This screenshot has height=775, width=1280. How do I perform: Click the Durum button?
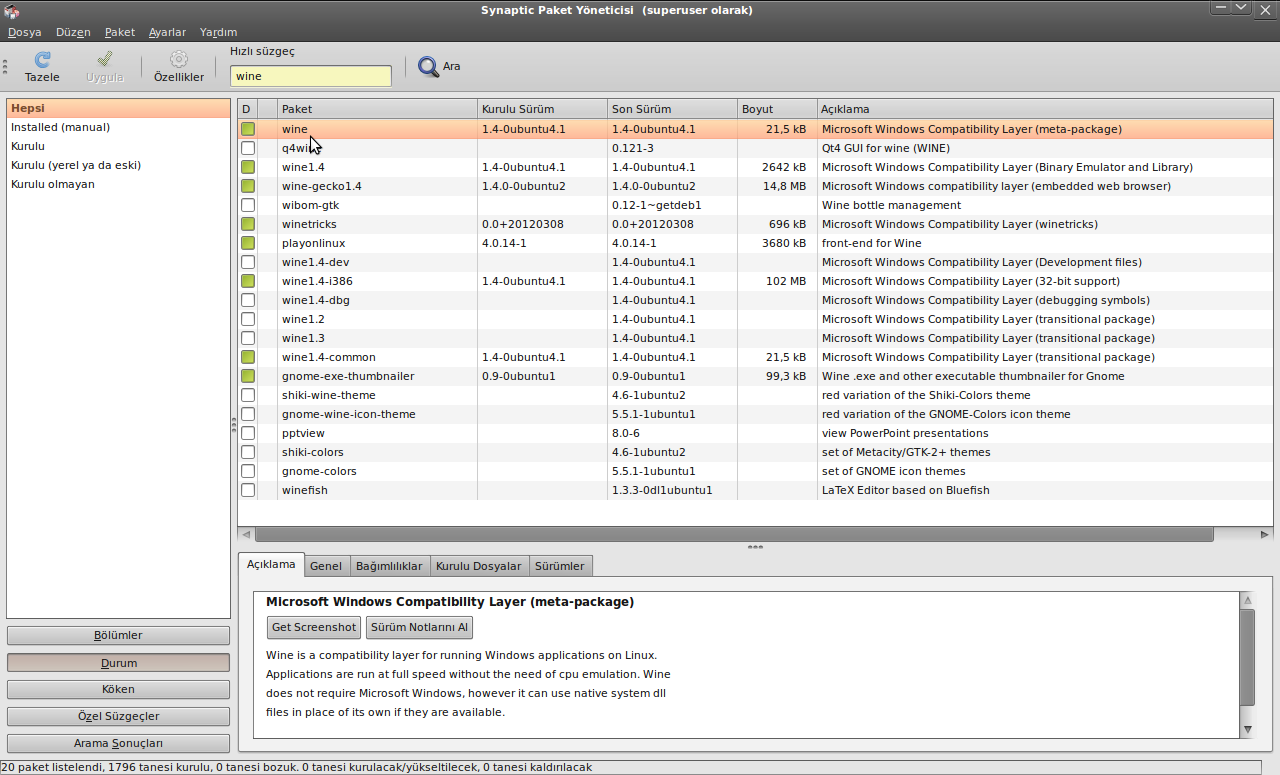point(118,662)
